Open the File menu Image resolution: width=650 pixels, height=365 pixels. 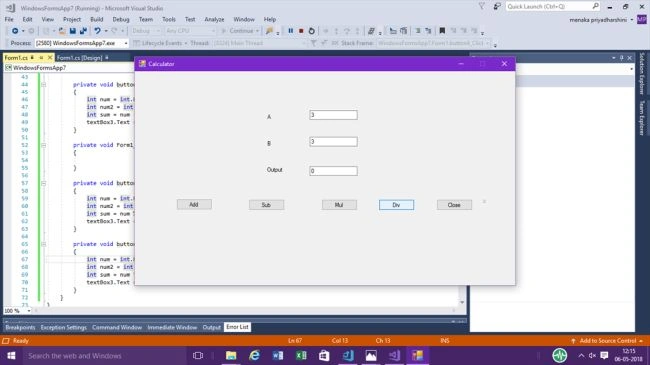coord(9,19)
